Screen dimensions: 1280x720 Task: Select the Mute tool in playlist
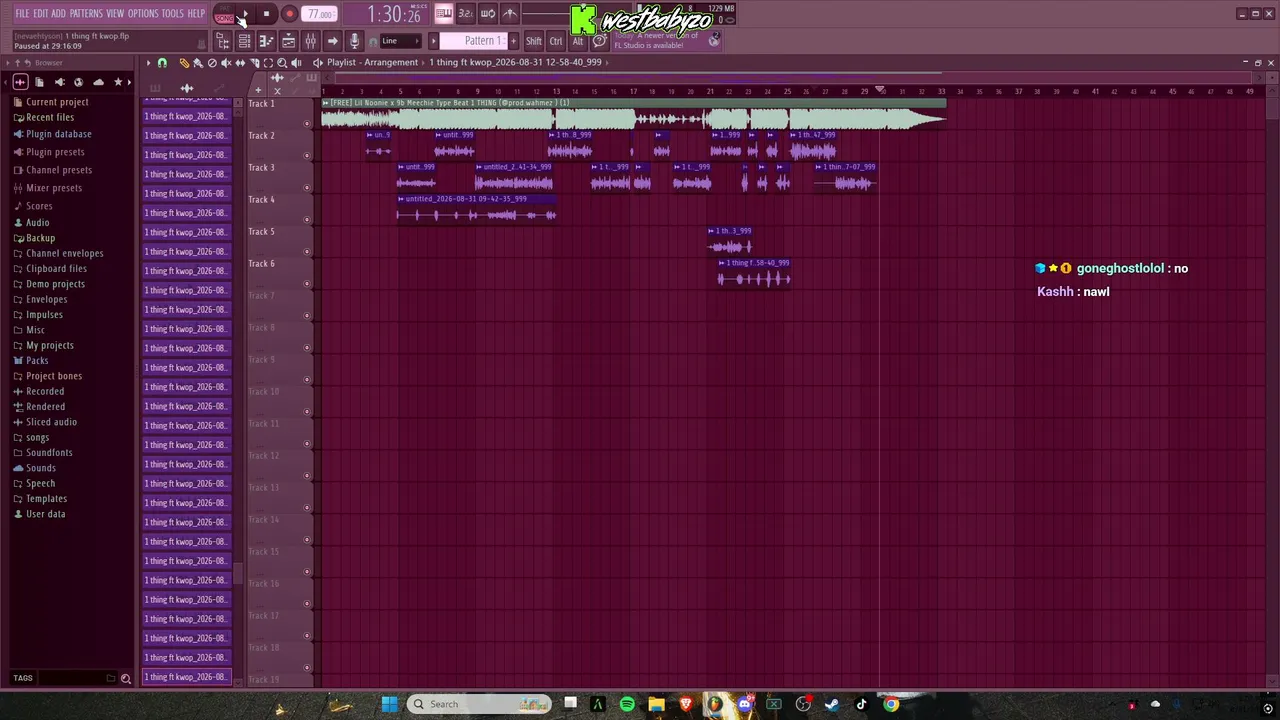(226, 63)
